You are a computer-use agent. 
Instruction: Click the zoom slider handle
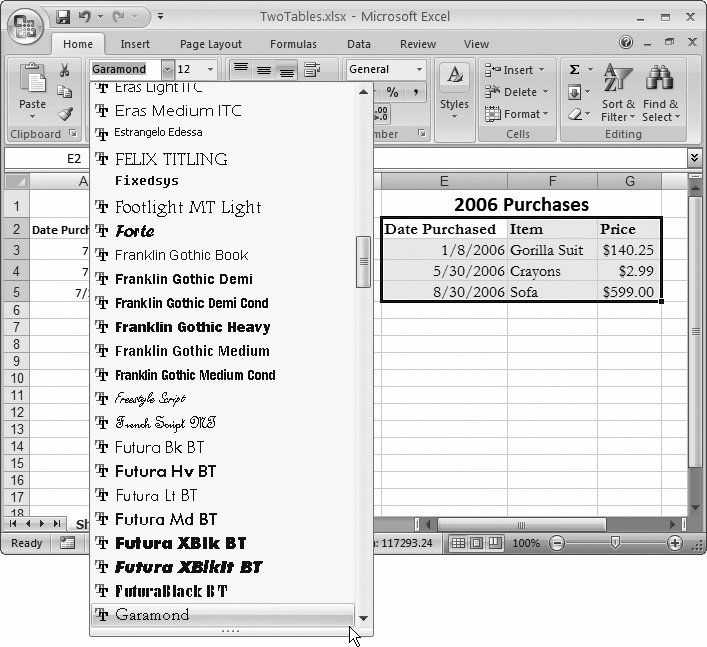click(x=615, y=543)
